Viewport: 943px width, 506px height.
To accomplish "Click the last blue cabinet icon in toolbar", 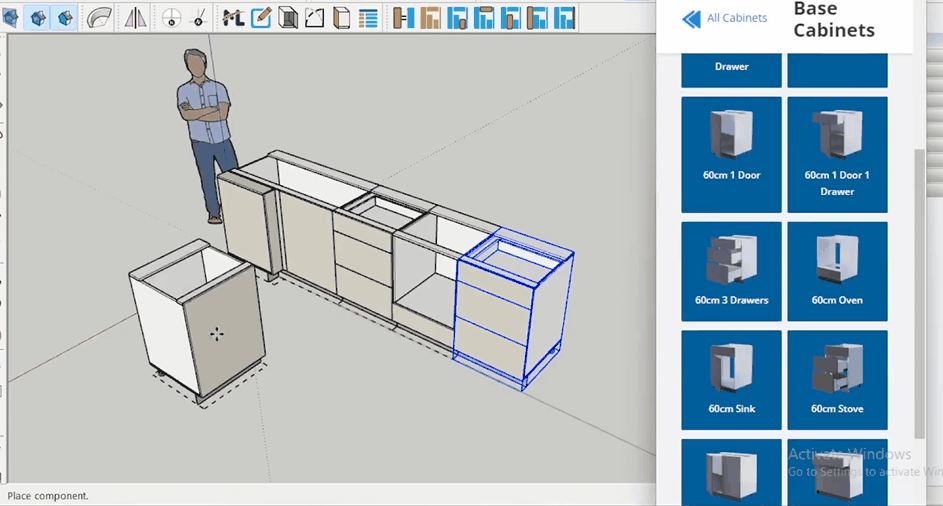I will [x=564, y=17].
